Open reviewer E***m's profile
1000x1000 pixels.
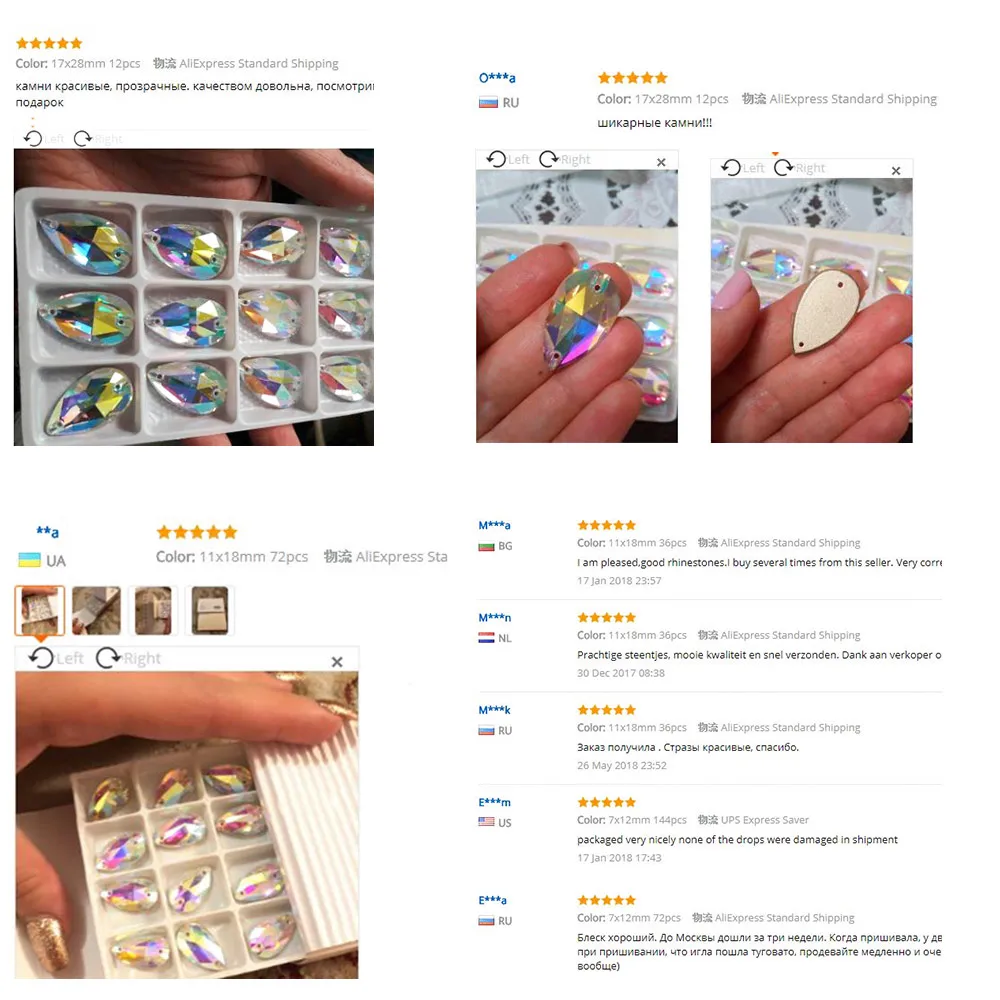495,802
